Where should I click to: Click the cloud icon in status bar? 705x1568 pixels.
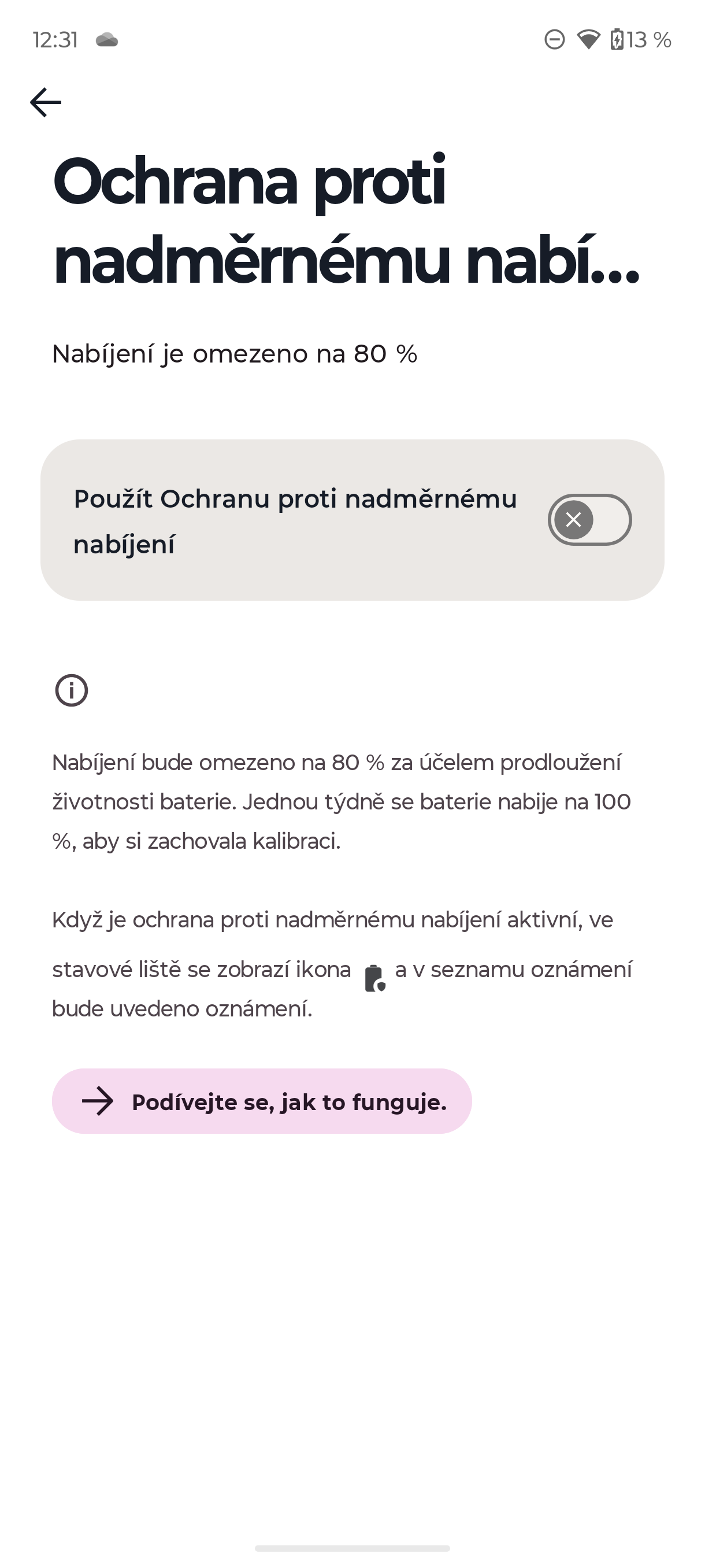pyautogui.click(x=107, y=40)
